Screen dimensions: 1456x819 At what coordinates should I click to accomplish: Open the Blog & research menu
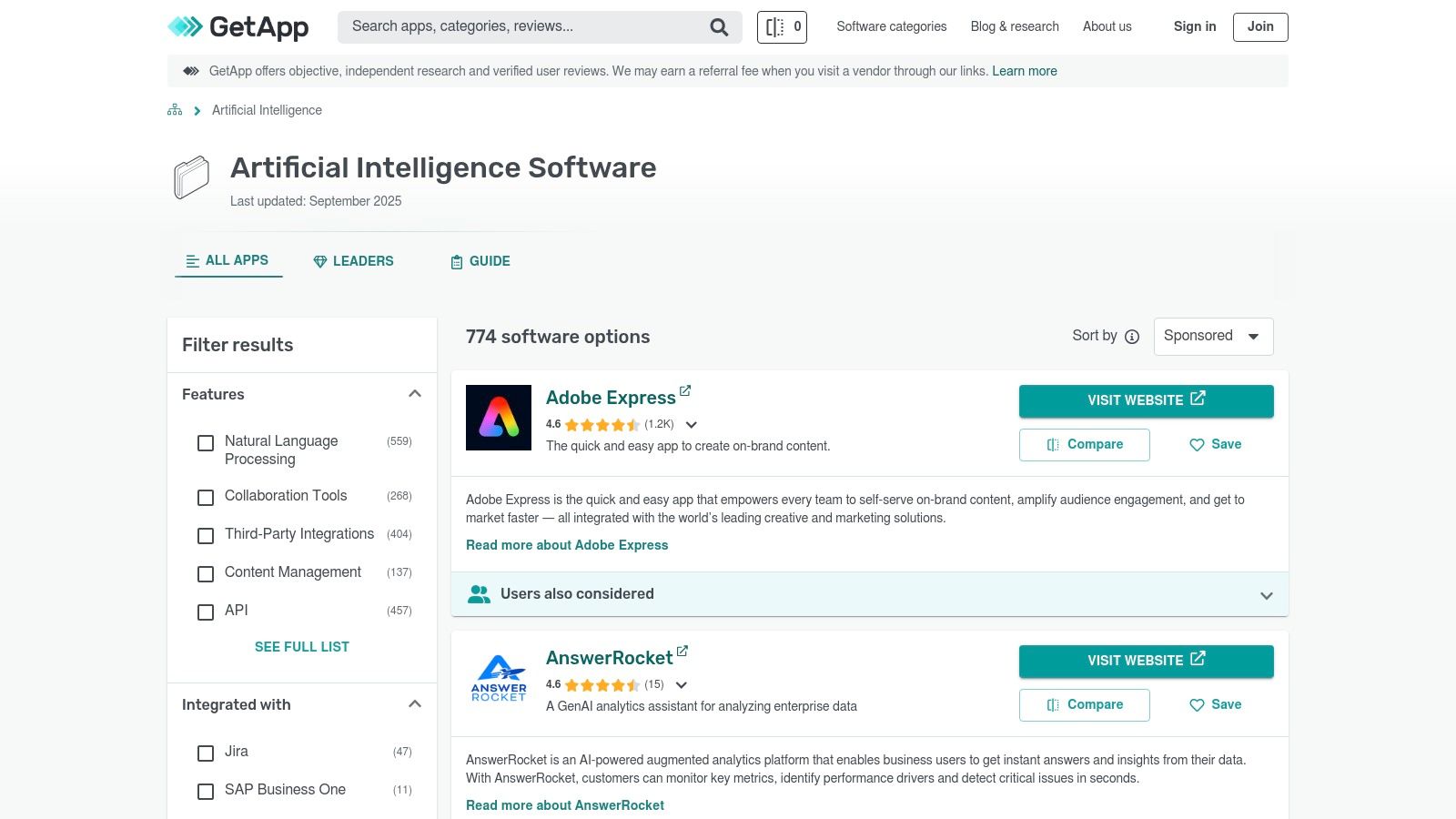coord(1014,26)
